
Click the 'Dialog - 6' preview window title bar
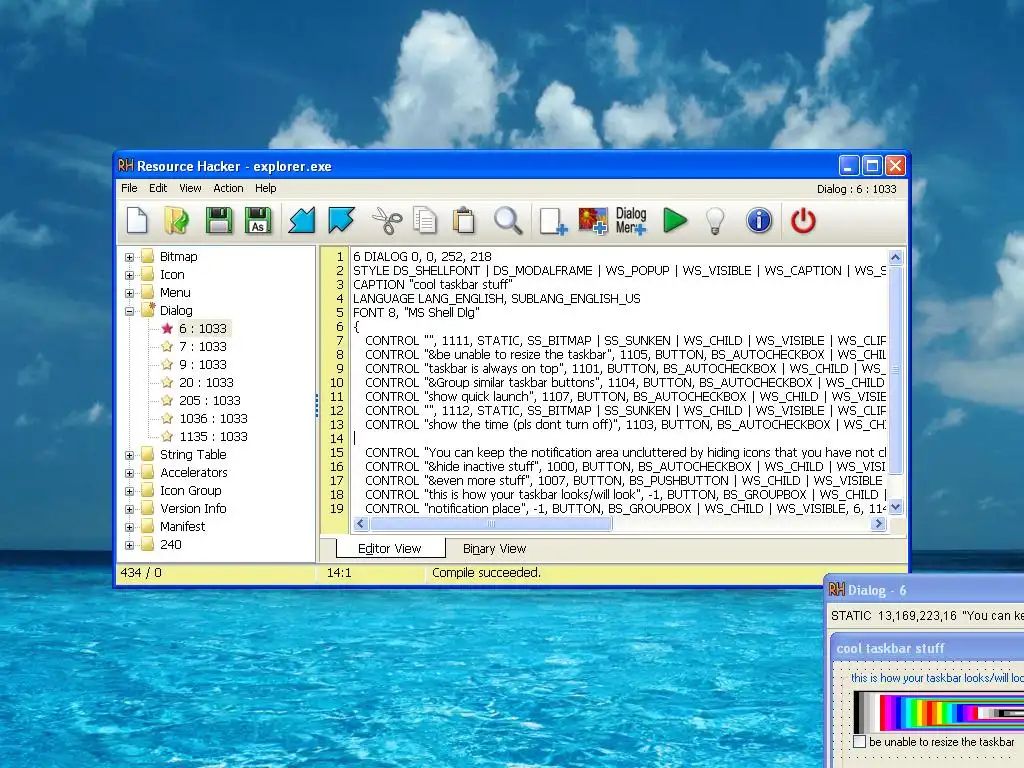coord(924,590)
